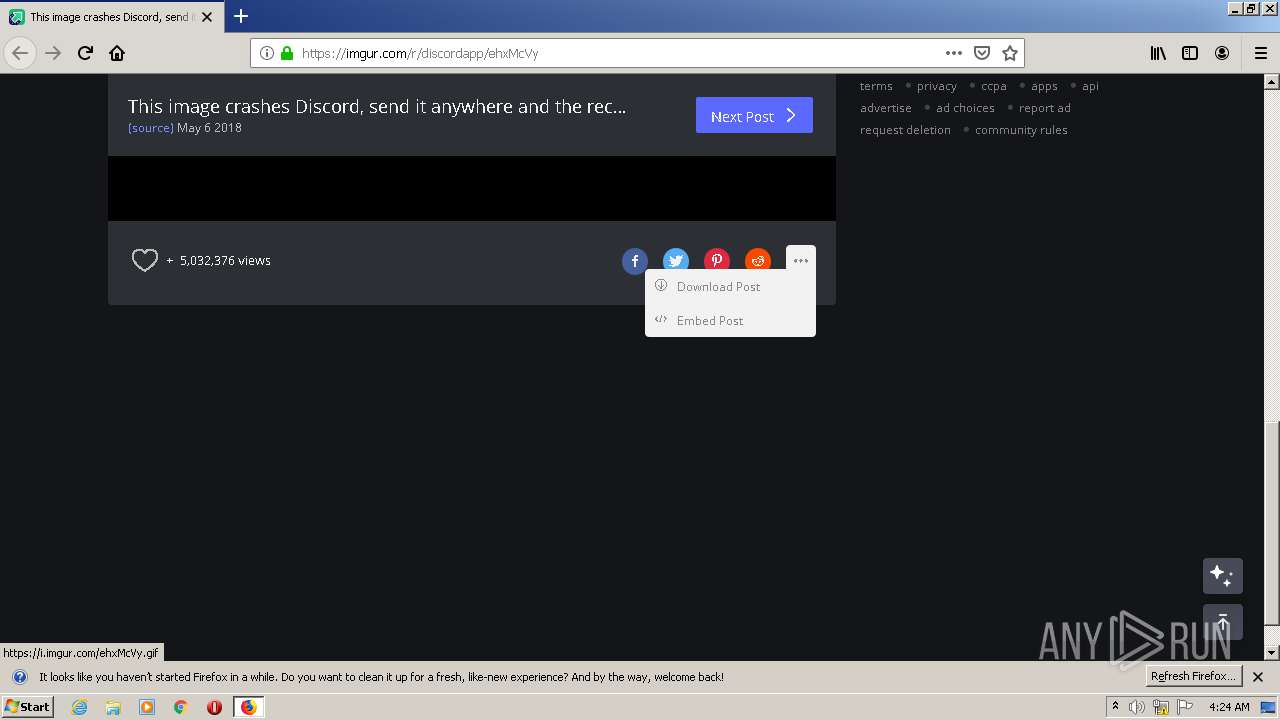Click the back-to-top arrow button
The height and width of the screenshot is (720, 1280).
[x=1222, y=622]
